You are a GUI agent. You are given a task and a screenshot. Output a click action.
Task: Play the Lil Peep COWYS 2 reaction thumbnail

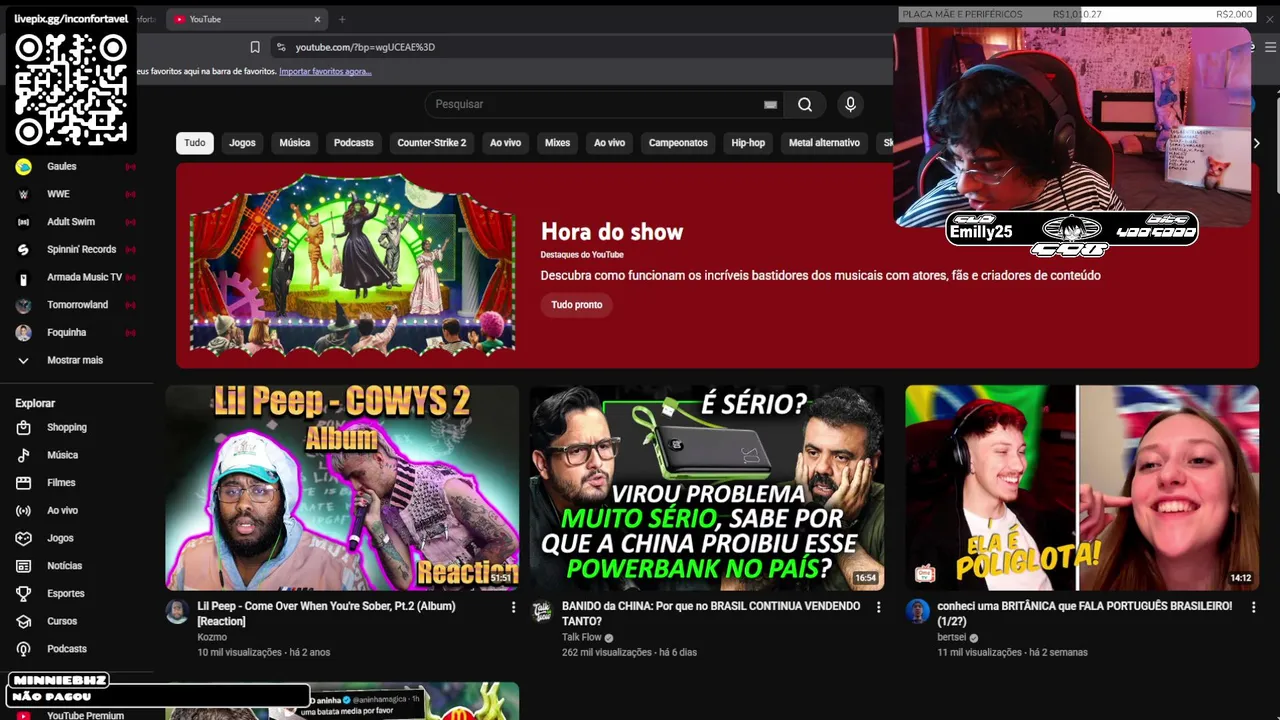(342, 488)
